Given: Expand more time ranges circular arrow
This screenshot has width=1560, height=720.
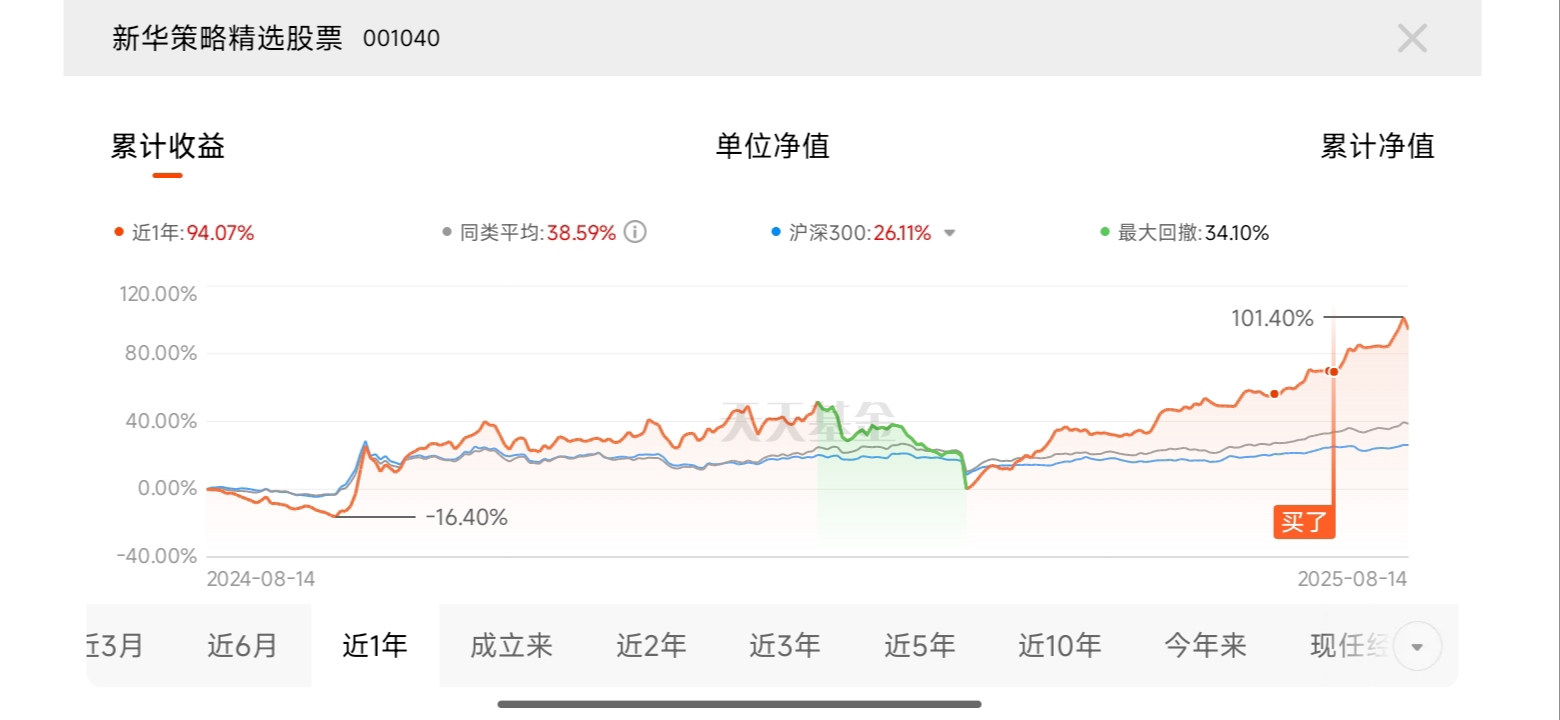Looking at the screenshot, I should (x=1416, y=646).
